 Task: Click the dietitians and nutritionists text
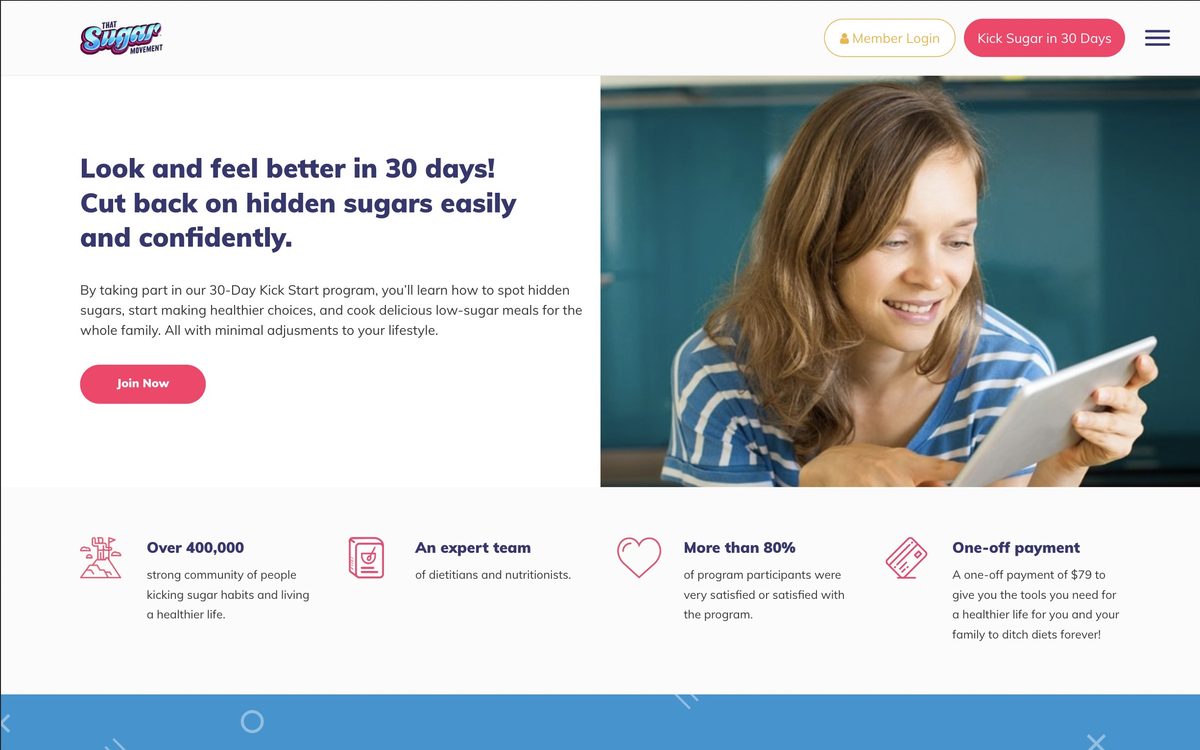coord(493,575)
